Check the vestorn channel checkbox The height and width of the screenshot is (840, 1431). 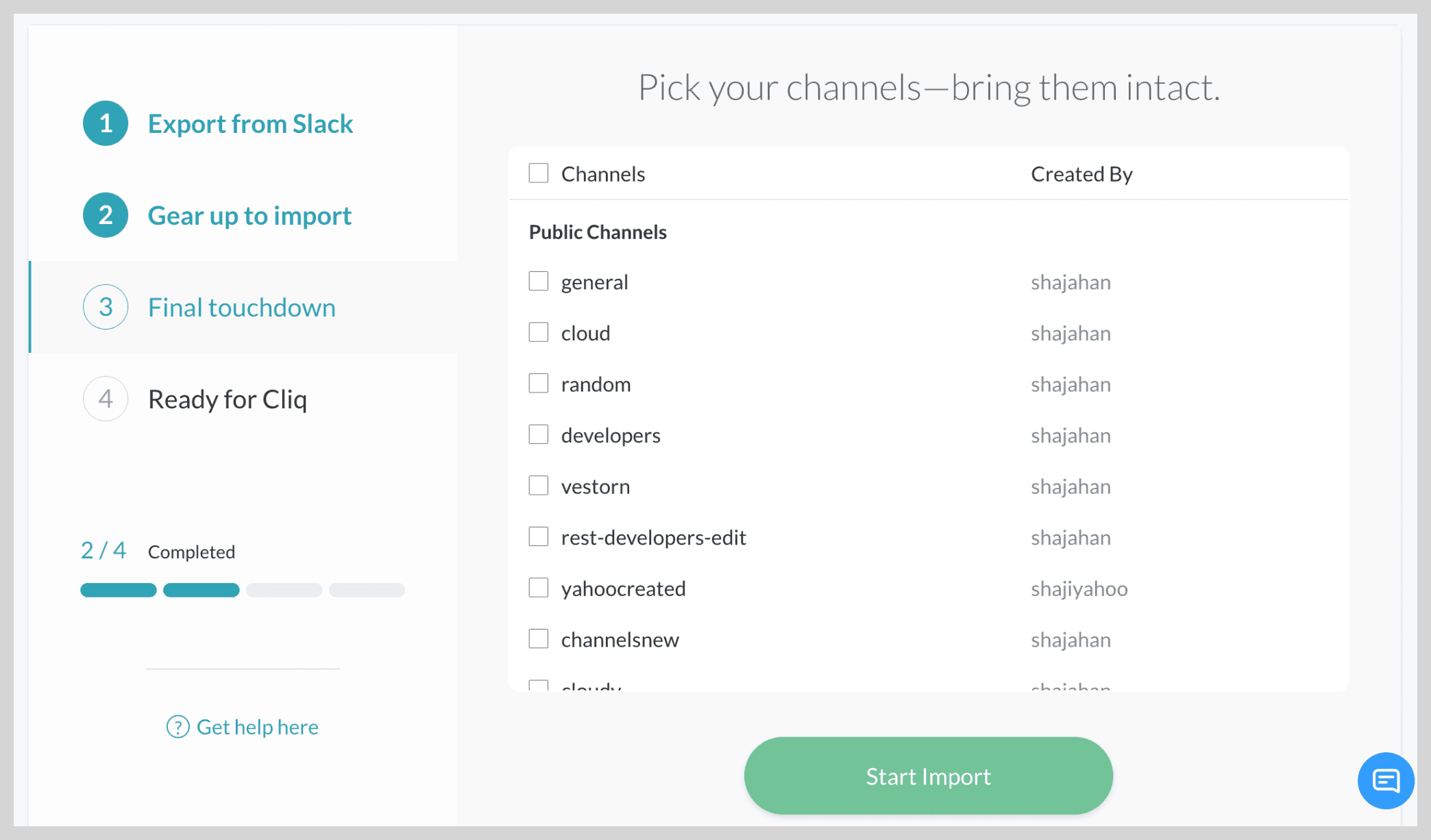(539, 486)
